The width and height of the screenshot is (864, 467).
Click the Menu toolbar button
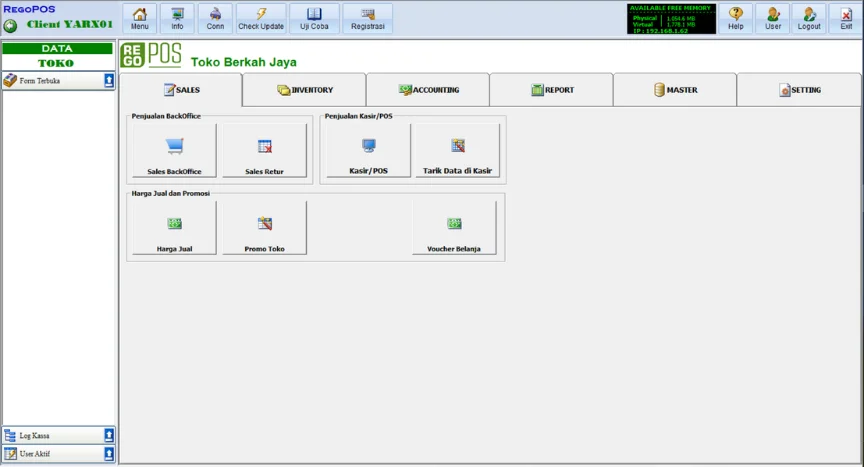pos(140,18)
